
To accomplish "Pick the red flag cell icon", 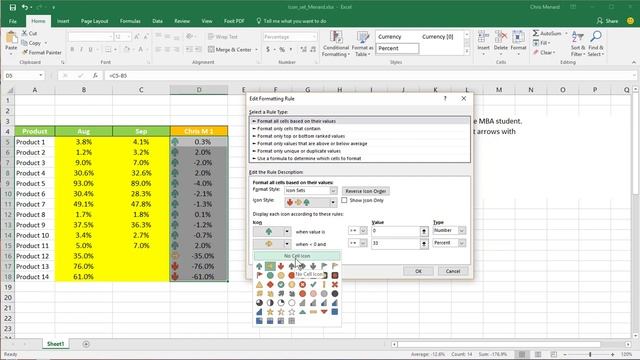I will pos(259,276).
